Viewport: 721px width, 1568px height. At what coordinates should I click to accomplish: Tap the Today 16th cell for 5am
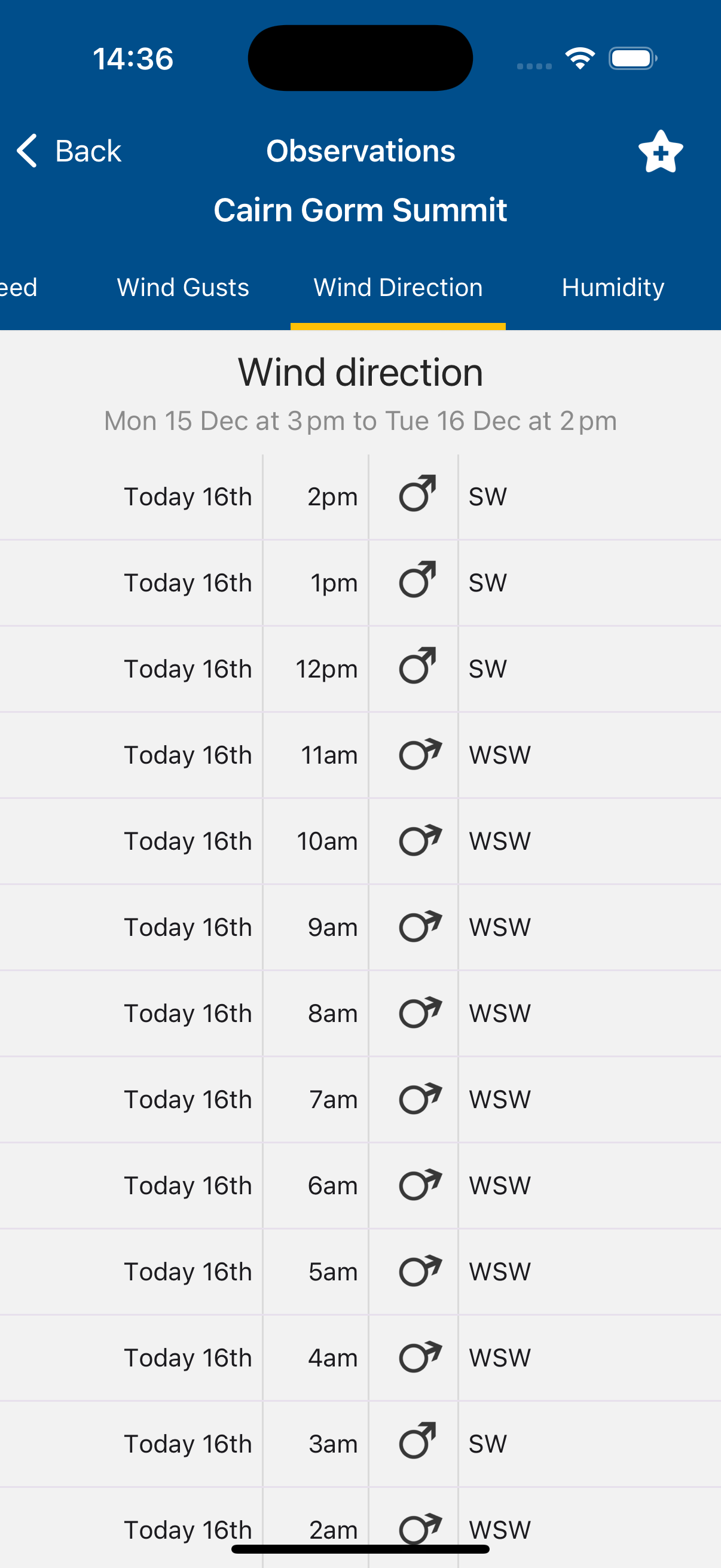click(x=187, y=1271)
